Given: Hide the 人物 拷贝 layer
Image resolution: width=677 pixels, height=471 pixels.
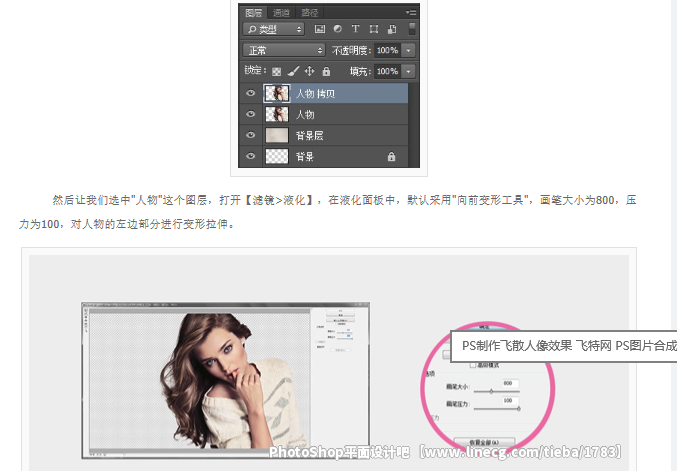Looking at the screenshot, I should (251, 94).
